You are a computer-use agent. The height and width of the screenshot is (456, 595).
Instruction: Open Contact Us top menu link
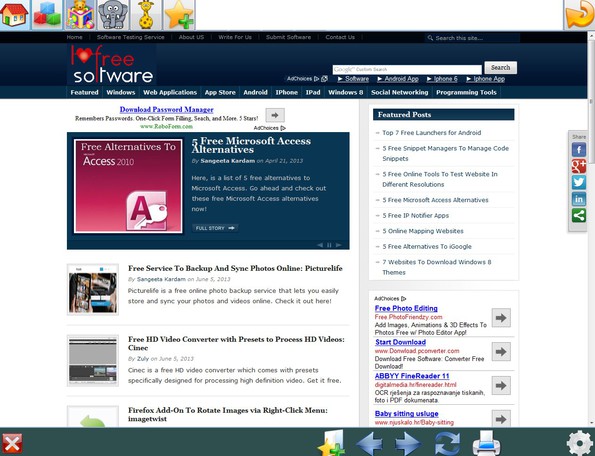coord(340,37)
